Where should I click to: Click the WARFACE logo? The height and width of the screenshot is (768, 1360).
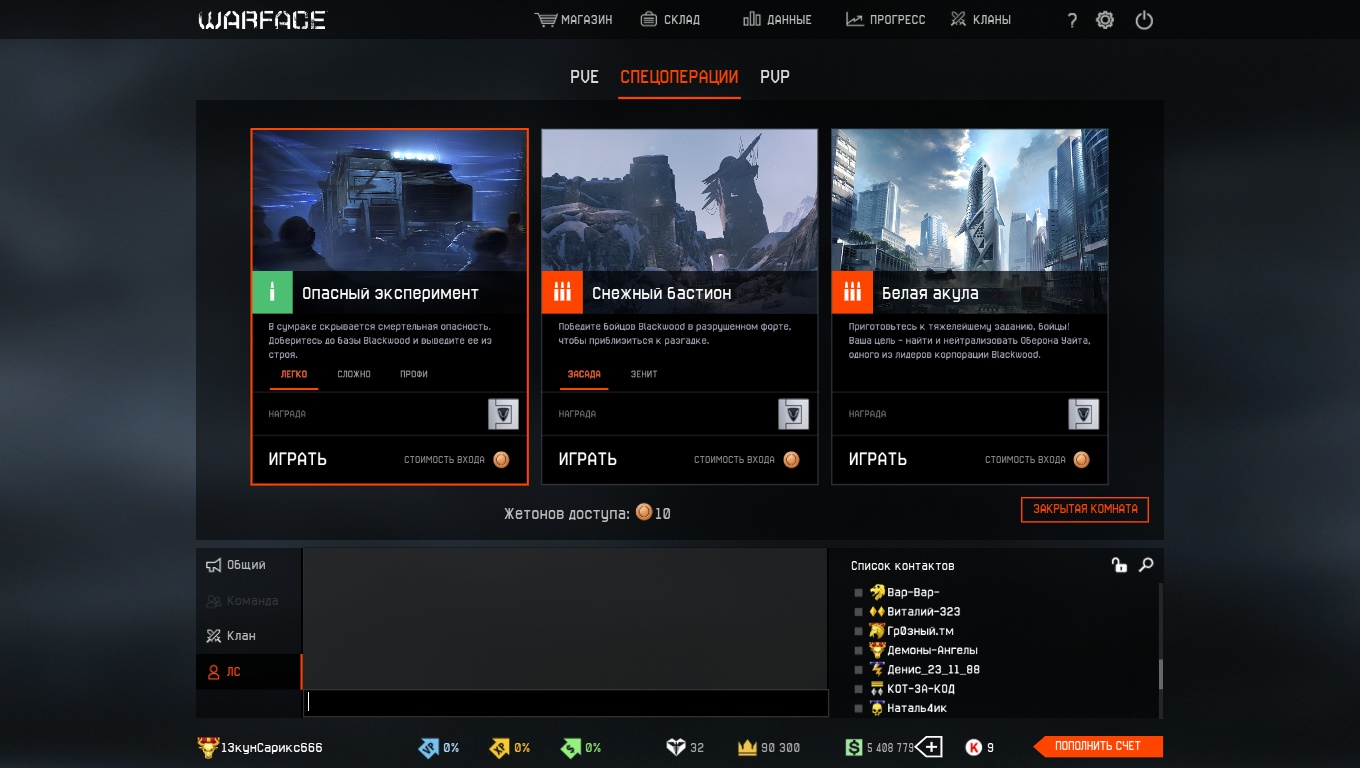tap(262, 20)
